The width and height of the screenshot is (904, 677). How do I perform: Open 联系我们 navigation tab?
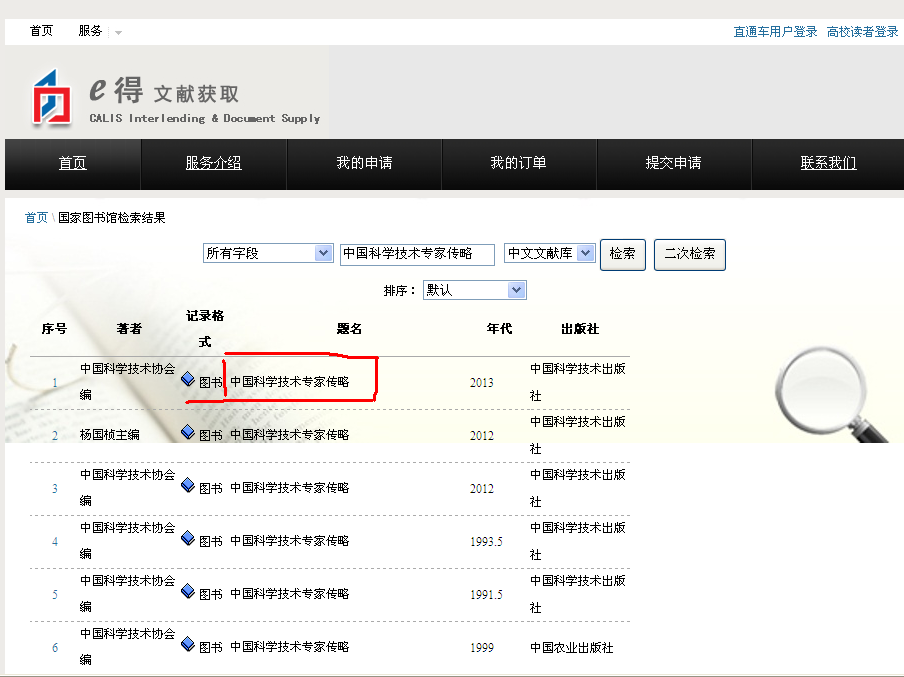click(828, 163)
